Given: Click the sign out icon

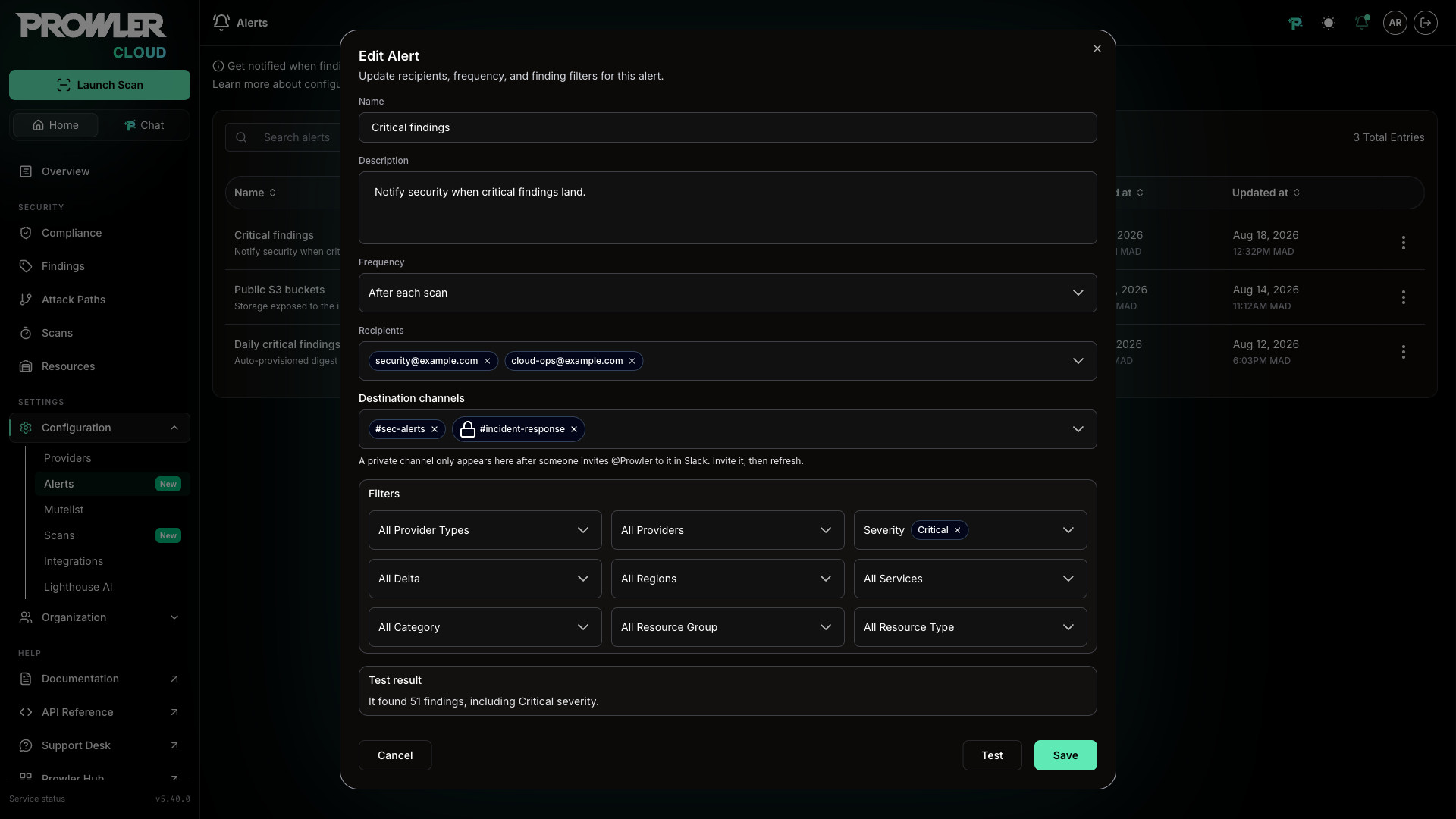Looking at the screenshot, I should coord(1426,23).
